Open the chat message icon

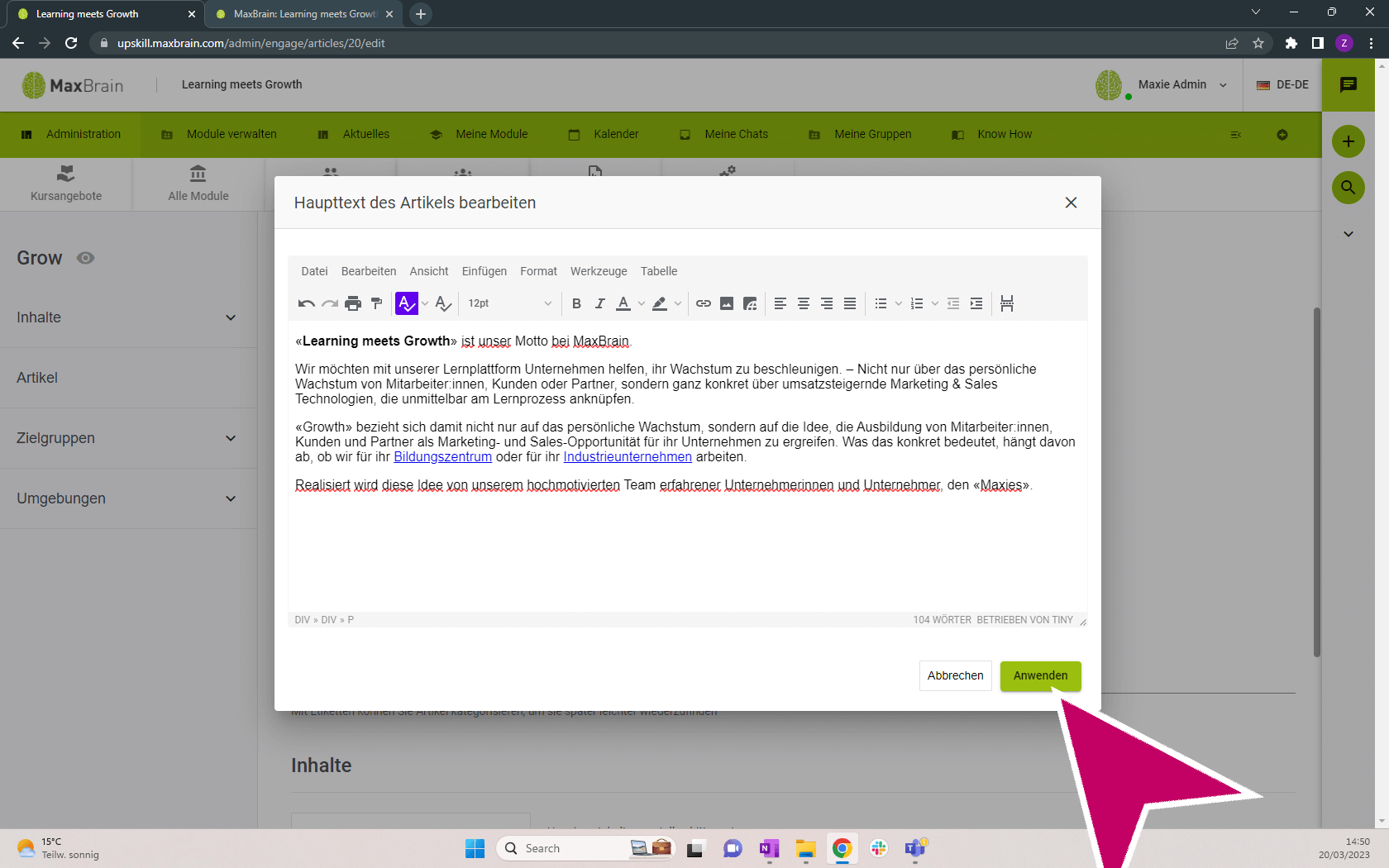tap(1348, 84)
